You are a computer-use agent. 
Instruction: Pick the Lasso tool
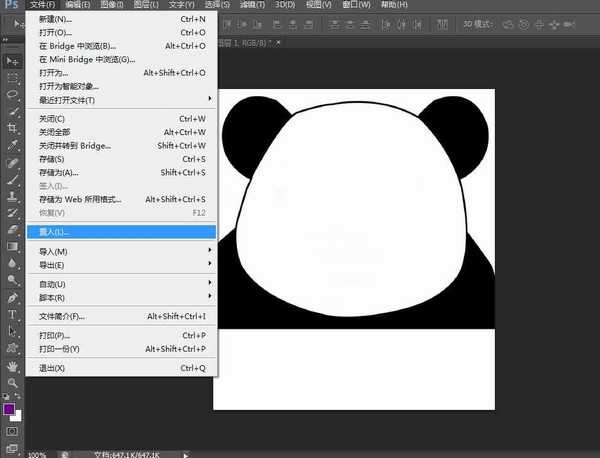click(x=13, y=94)
